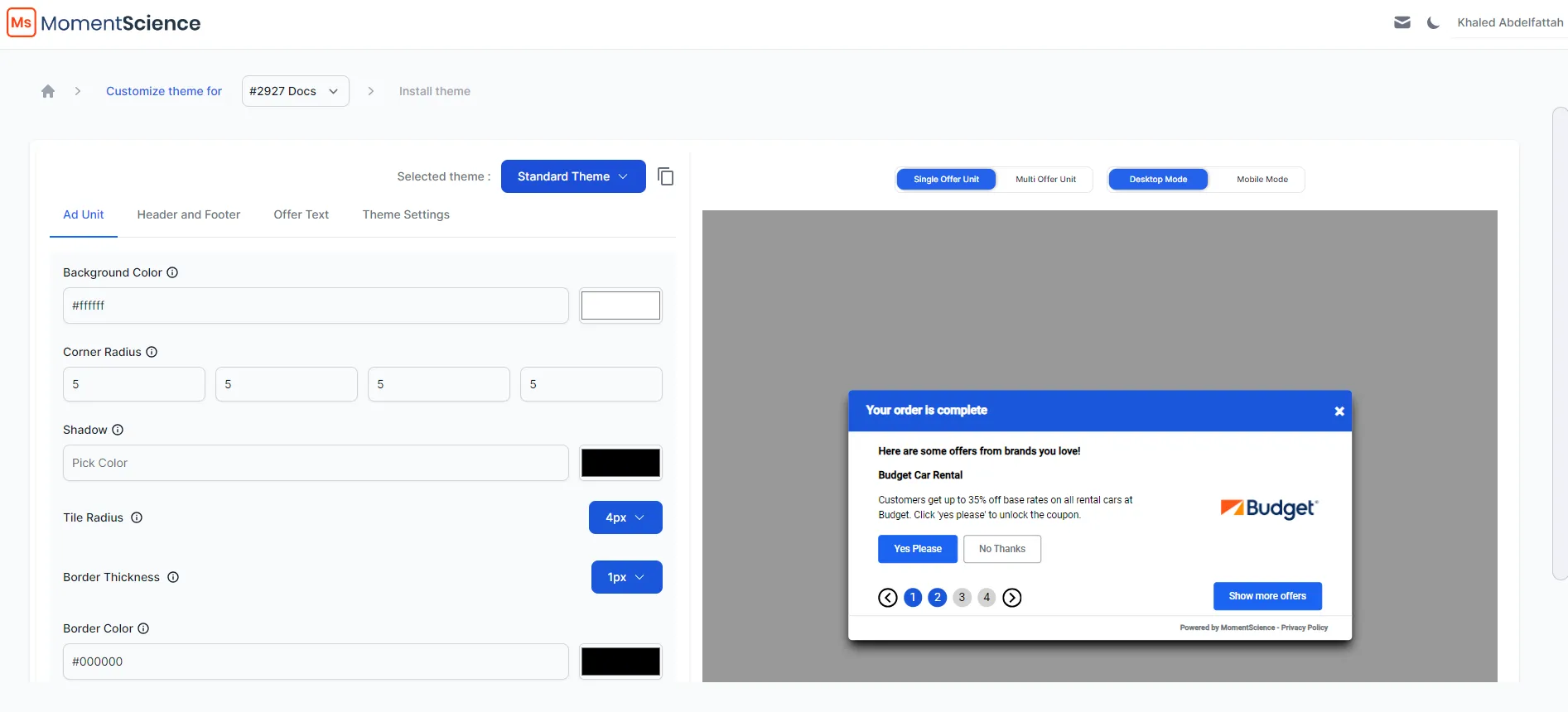
Task: Show Corner Radius info icon
Action: [152, 352]
